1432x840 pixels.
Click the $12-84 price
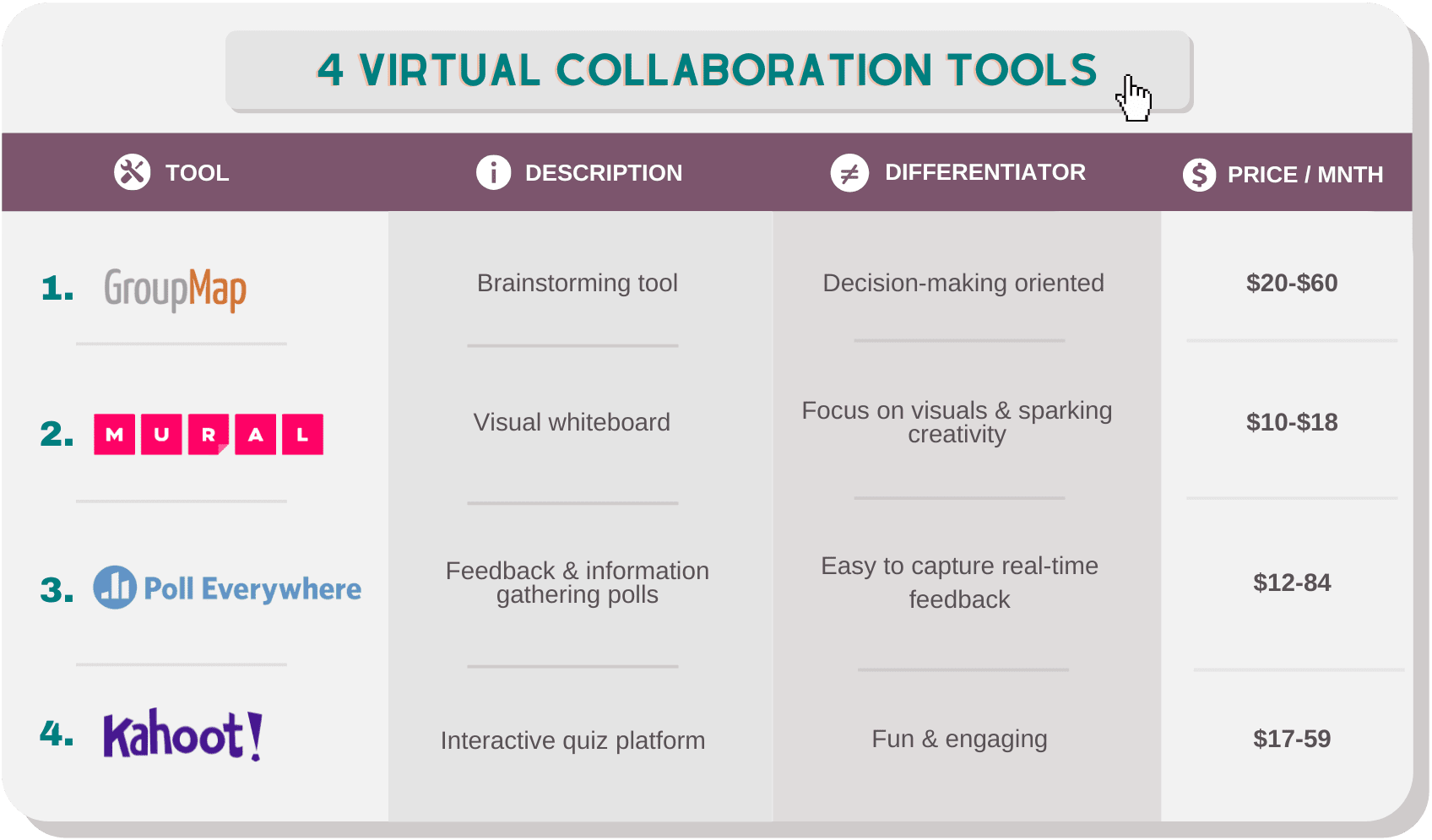(x=1292, y=583)
